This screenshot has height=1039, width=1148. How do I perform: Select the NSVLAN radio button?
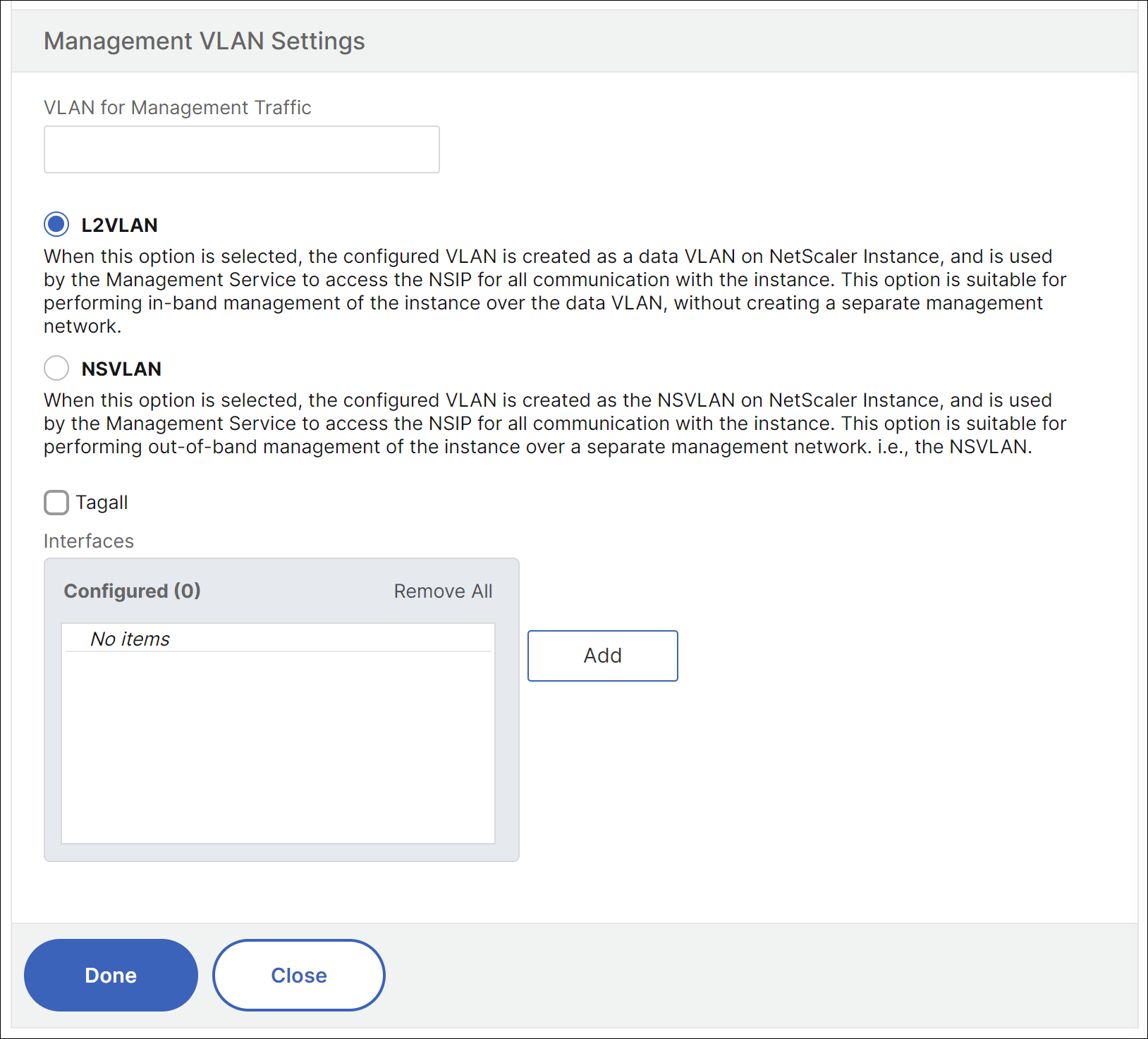coord(56,368)
